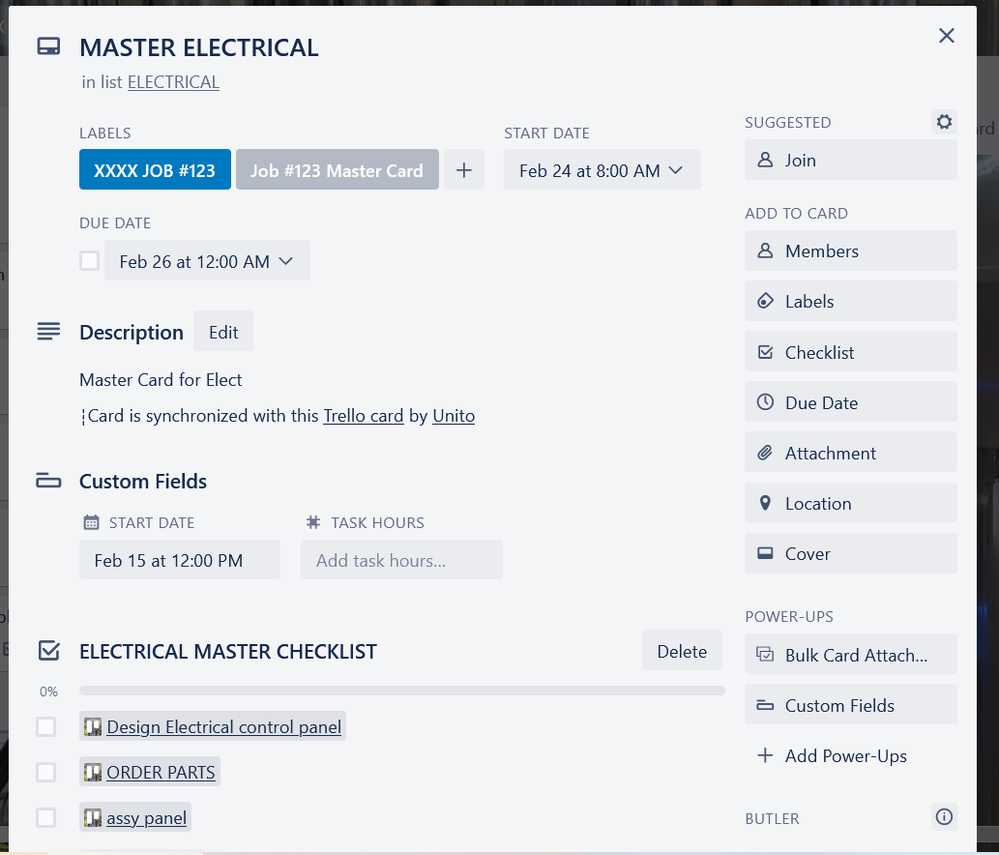Toggle due date complete checkbox

tap(89, 261)
